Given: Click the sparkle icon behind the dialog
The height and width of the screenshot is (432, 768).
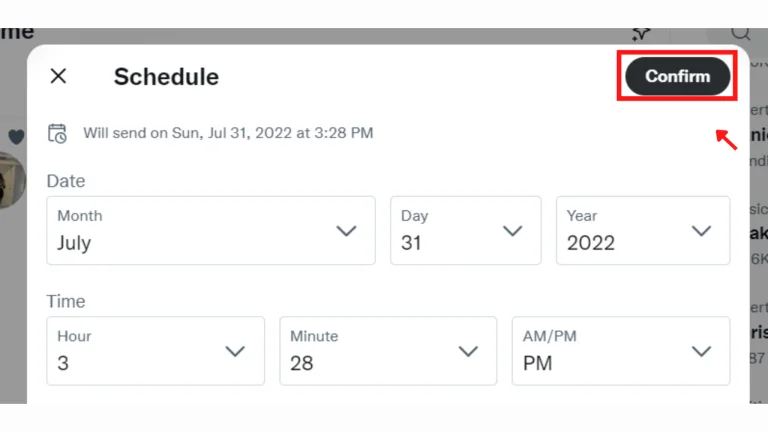Looking at the screenshot, I should [642, 34].
